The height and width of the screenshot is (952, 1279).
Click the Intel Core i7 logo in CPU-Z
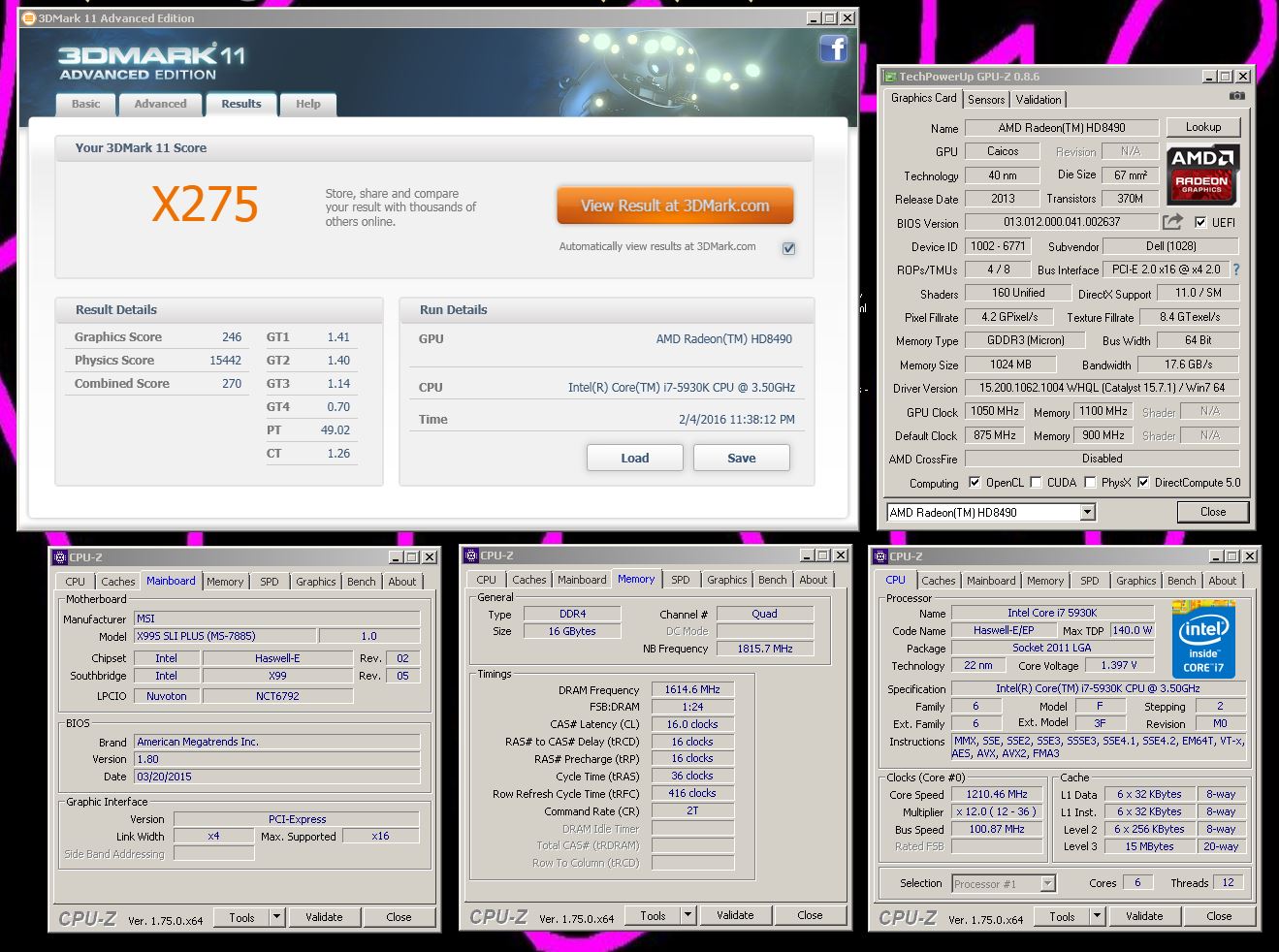(1202, 639)
